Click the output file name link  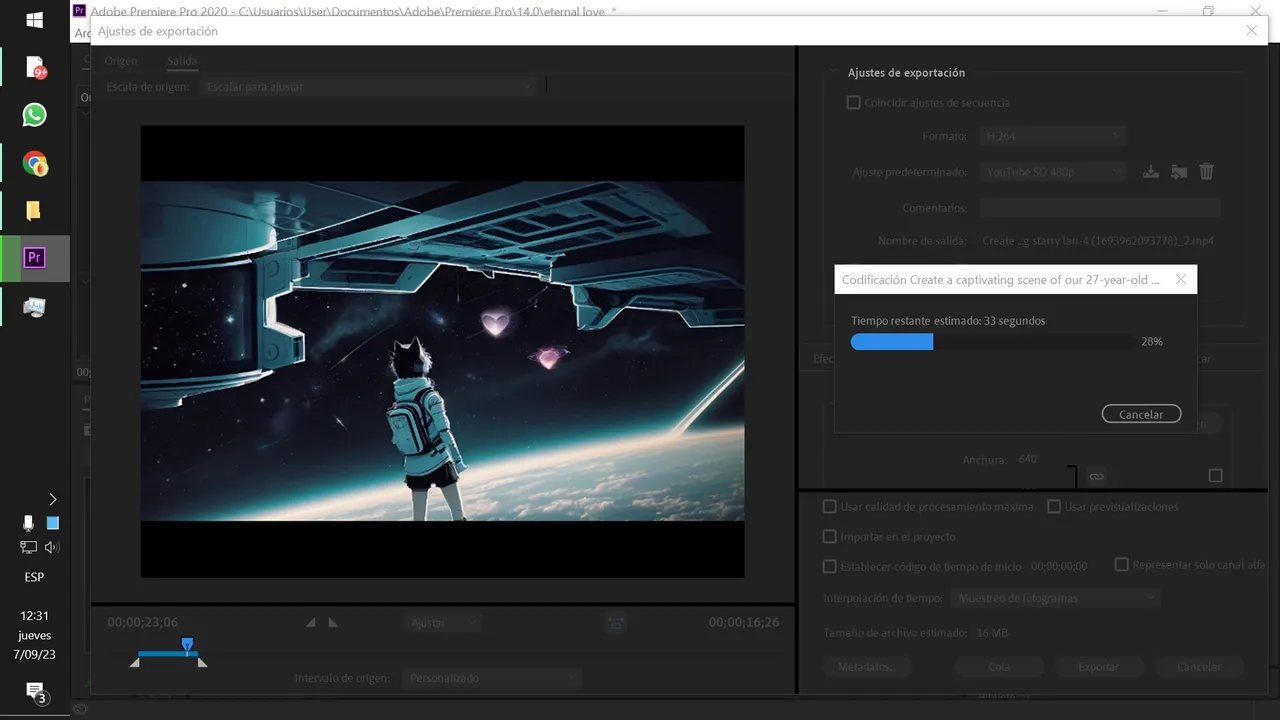(1098, 241)
